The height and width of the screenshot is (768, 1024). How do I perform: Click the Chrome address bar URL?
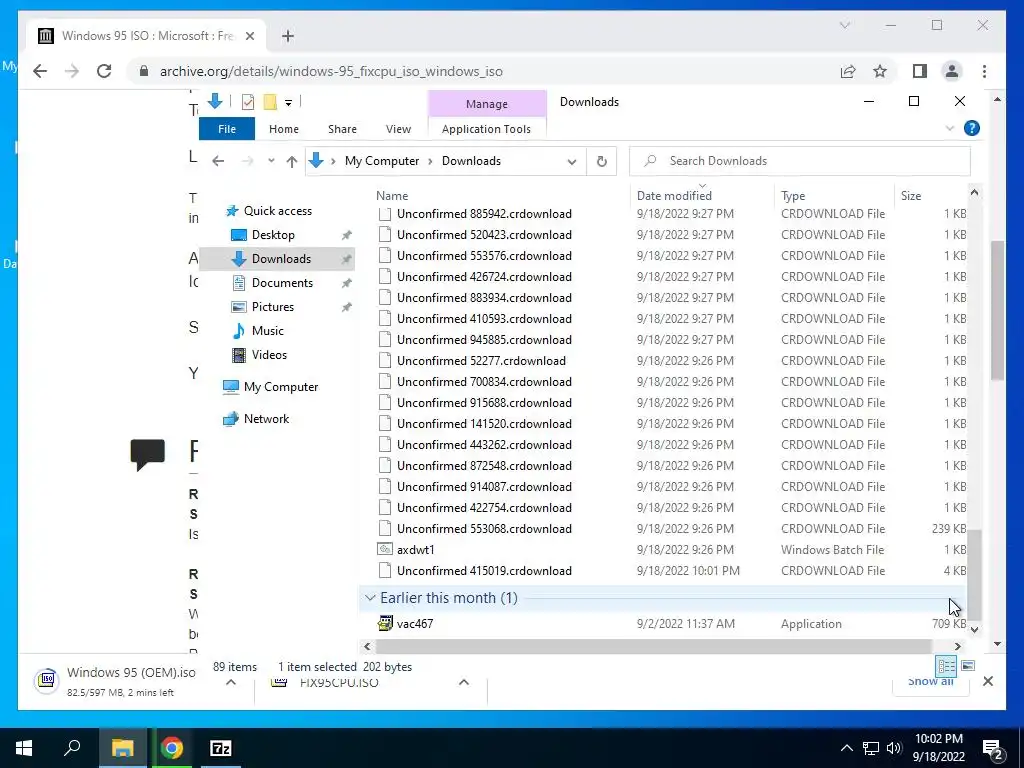coord(331,71)
